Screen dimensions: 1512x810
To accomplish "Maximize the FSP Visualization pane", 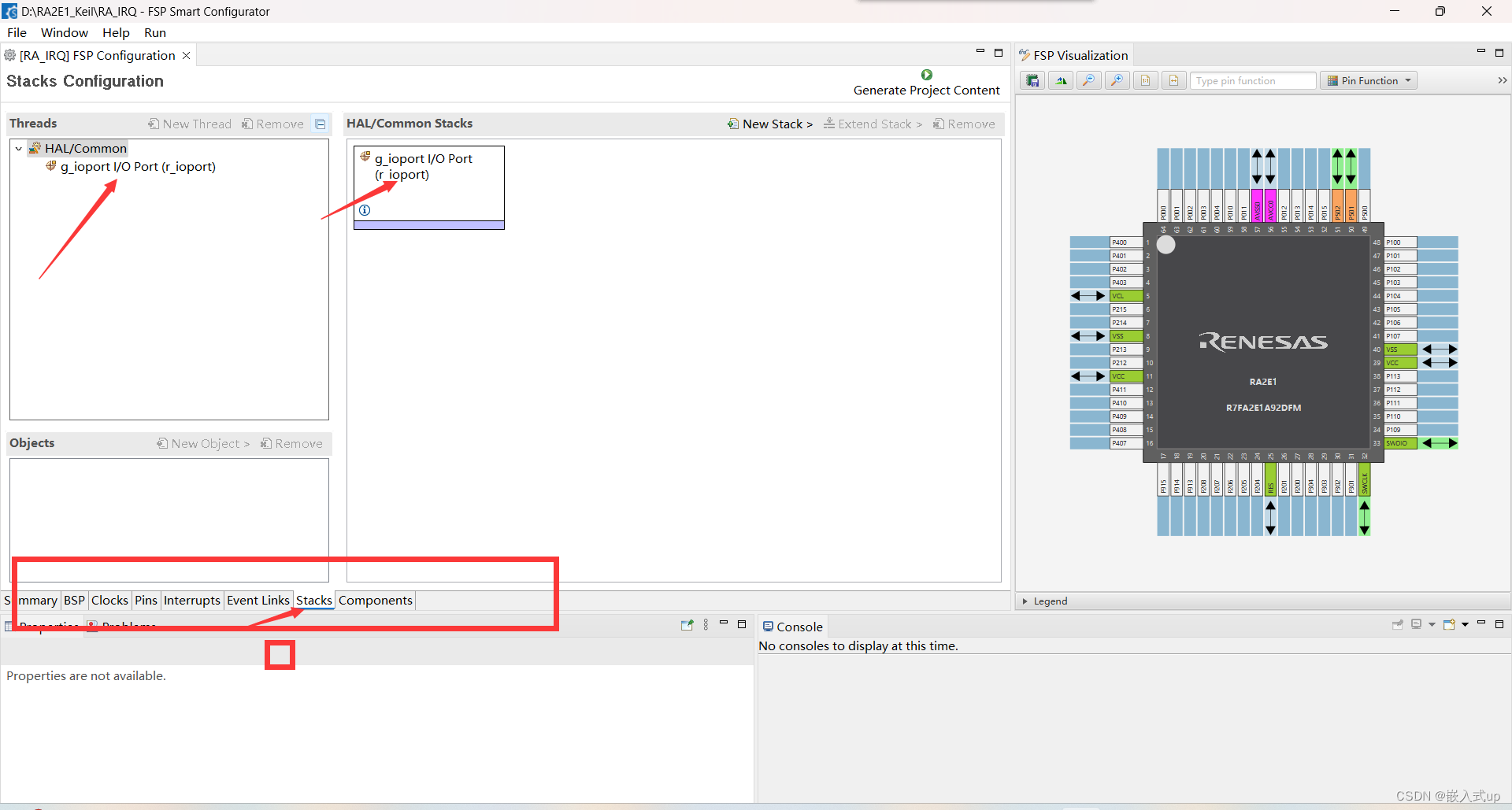I will pos(1499,53).
